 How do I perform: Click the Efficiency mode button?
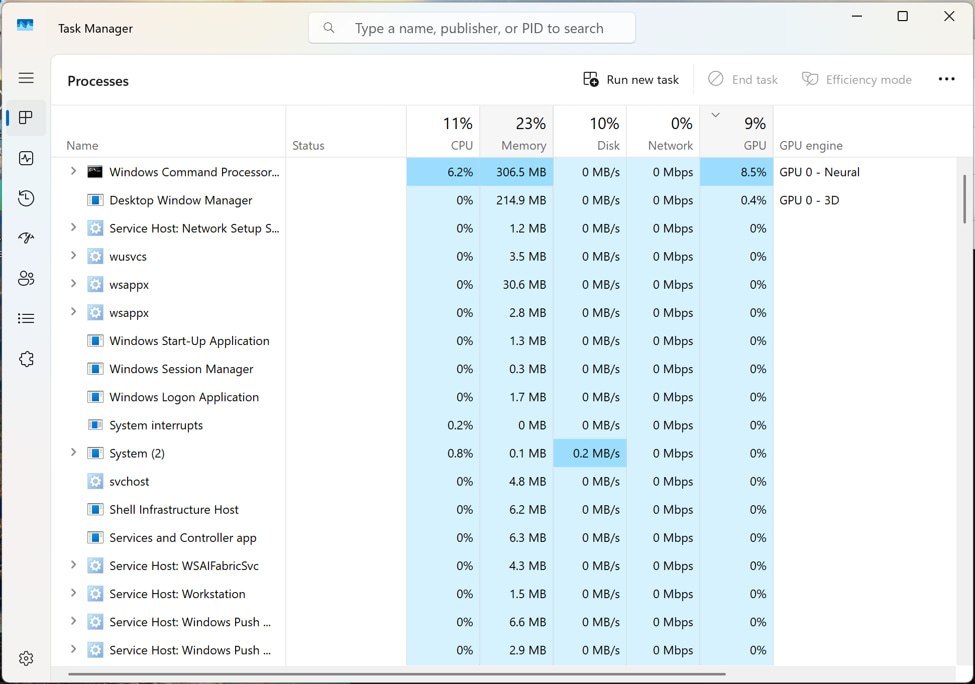857,80
